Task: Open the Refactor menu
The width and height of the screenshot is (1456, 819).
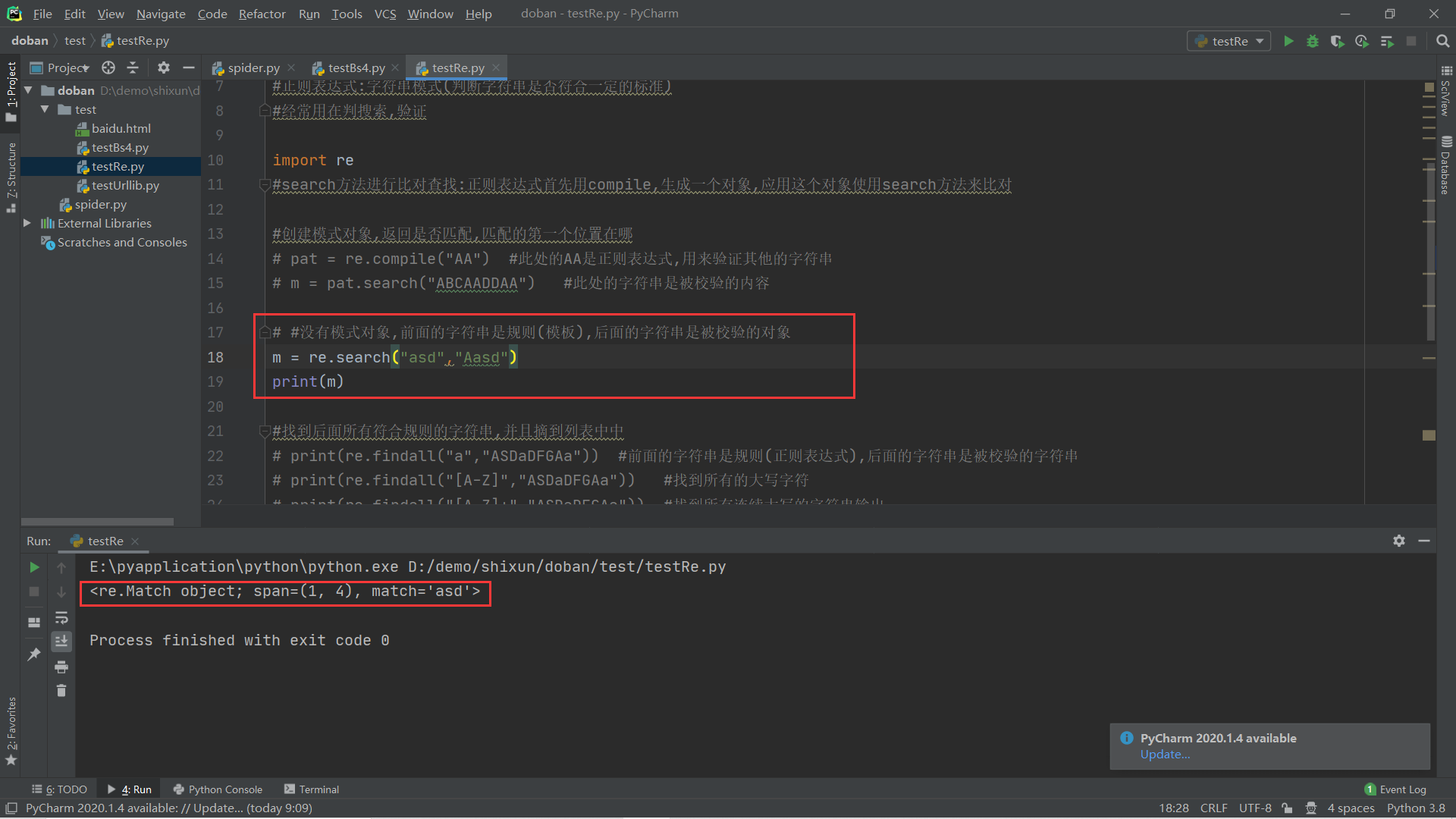Action: click(262, 14)
